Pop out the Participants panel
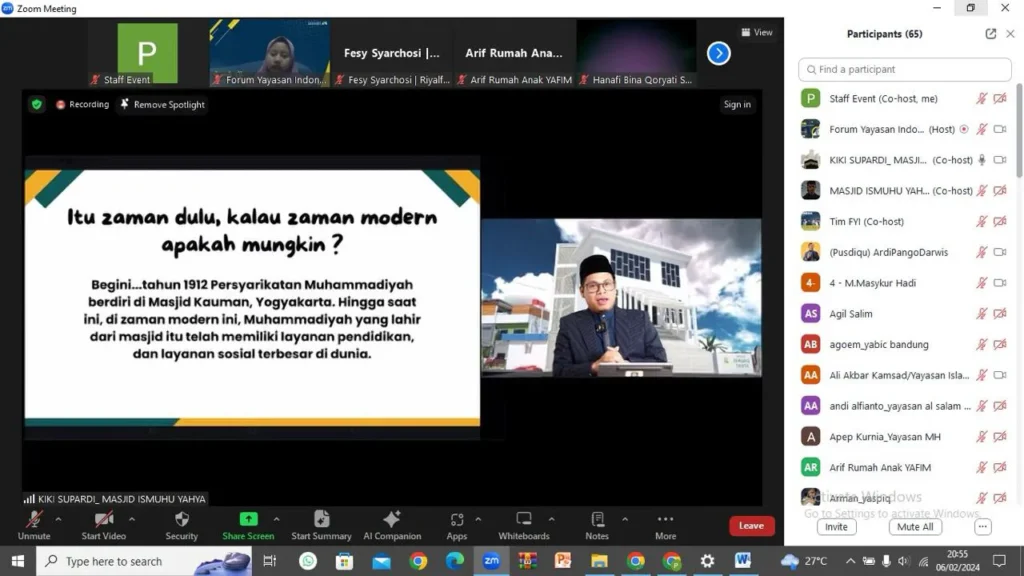The width and height of the screenshot is (1024, 576). pos(991,34)
